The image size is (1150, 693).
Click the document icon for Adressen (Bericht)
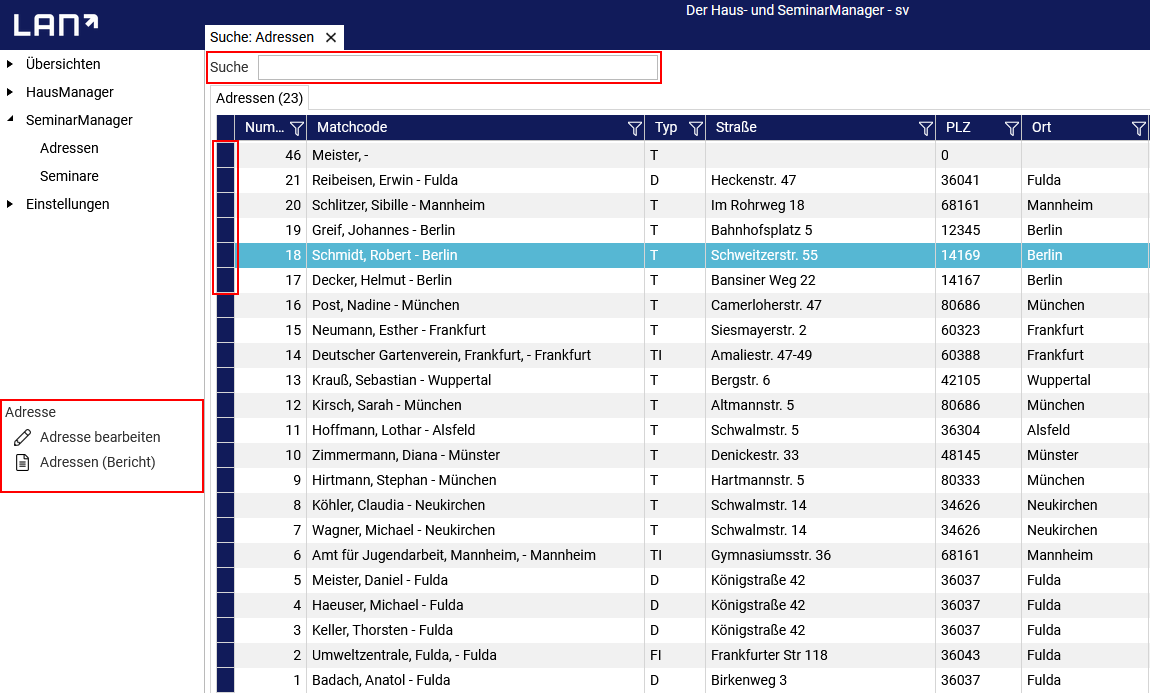click(x=22, y=462)
